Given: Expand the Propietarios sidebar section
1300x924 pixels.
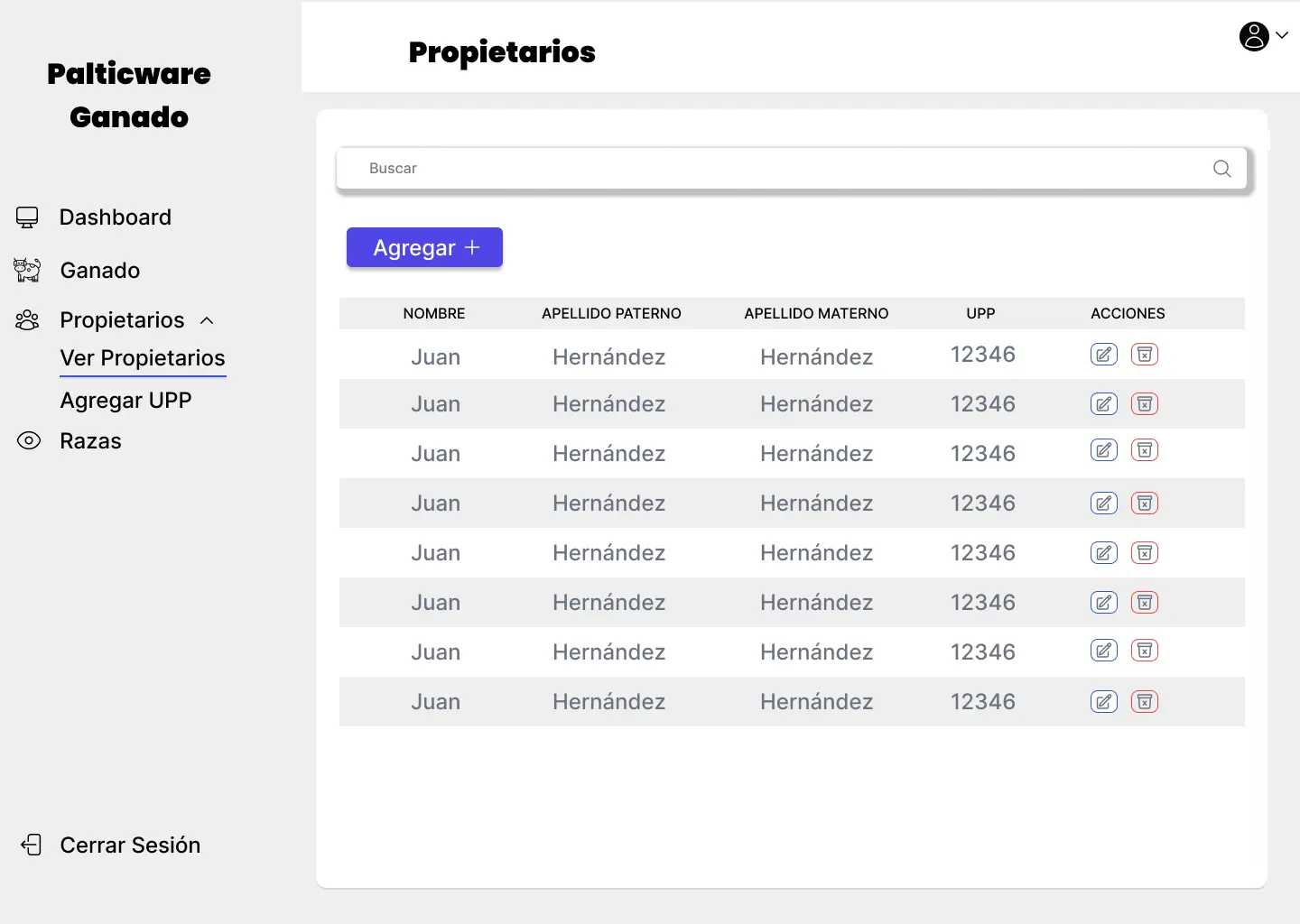Looking at the screenshot, I should click(x=122, y=320).
